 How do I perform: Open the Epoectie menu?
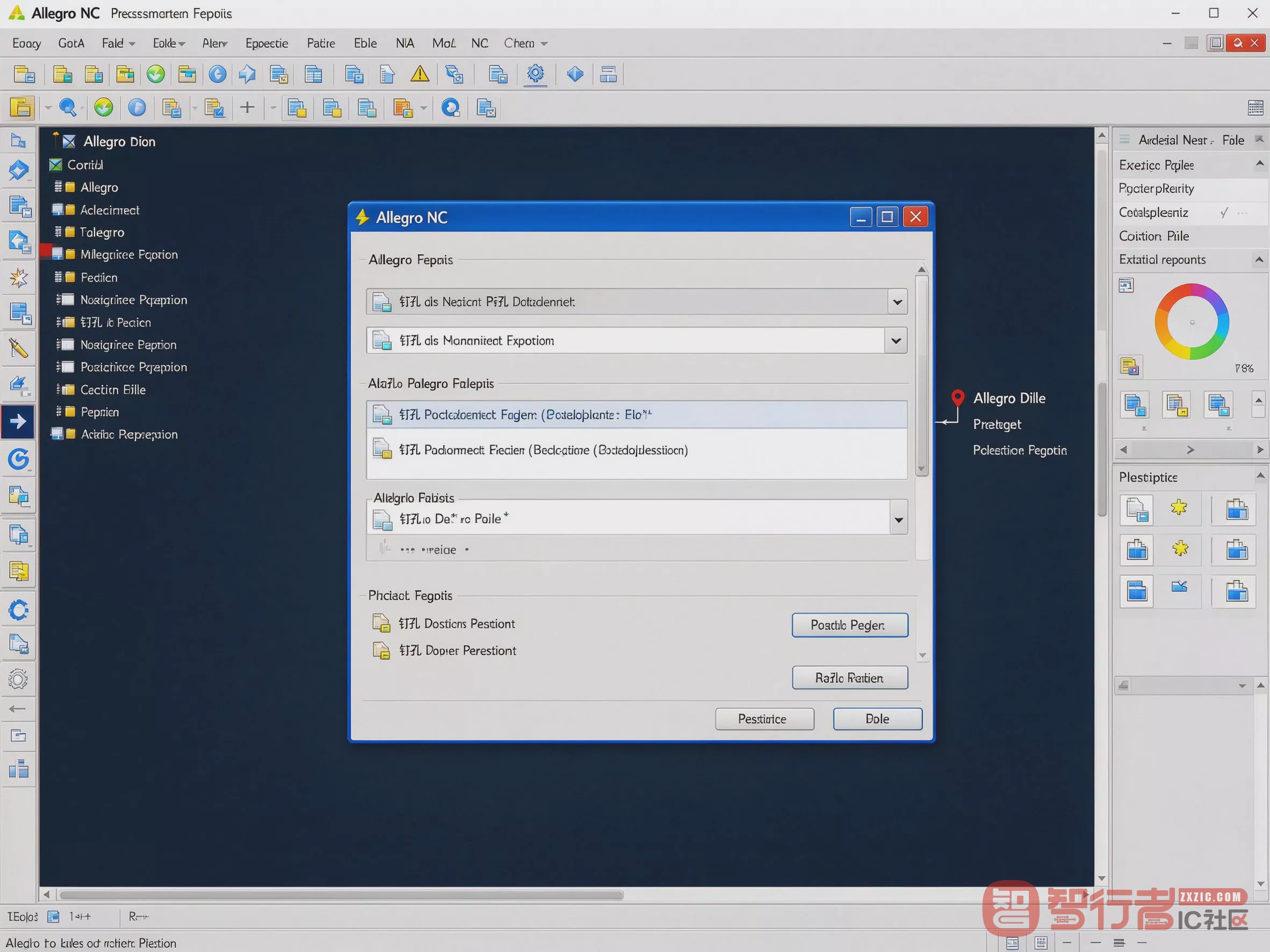[x=267, y=43]
